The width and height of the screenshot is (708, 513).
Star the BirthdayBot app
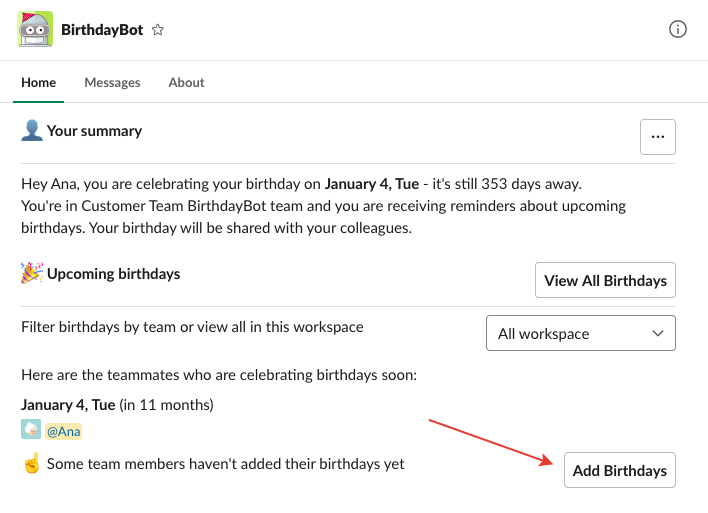(157, 30)
